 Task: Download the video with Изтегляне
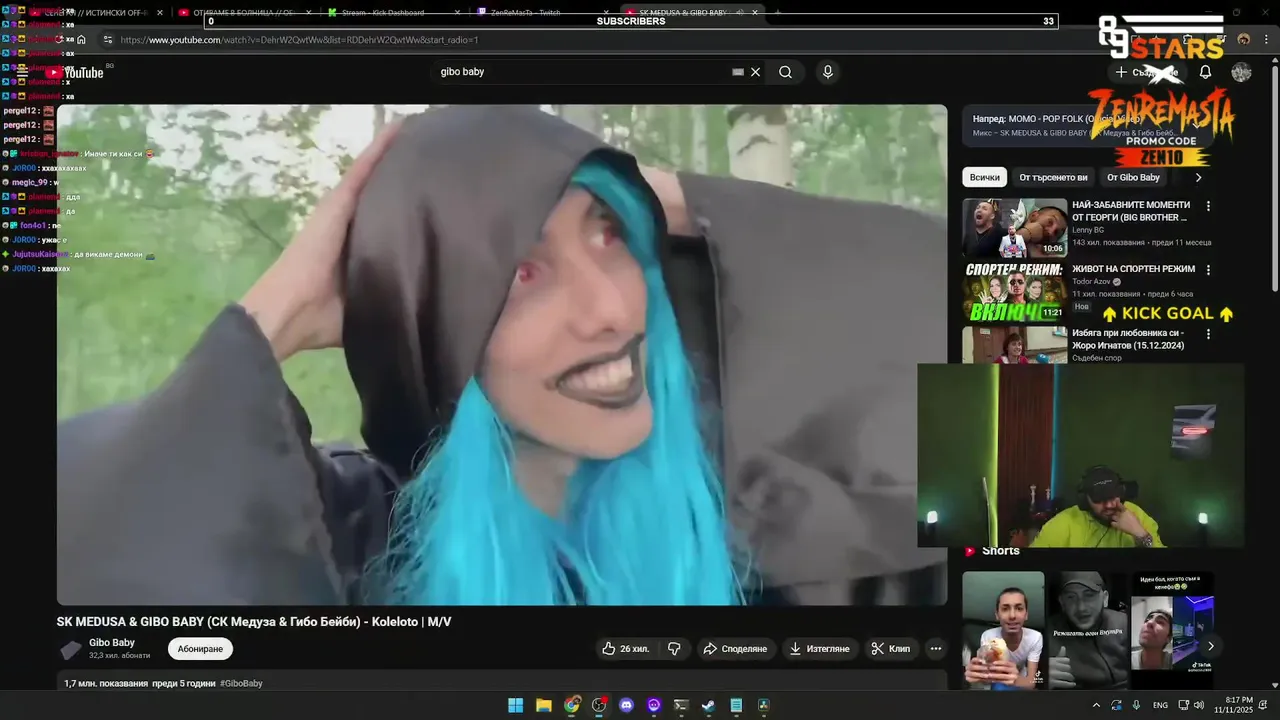pyautogui.click(x=819, y=649)
